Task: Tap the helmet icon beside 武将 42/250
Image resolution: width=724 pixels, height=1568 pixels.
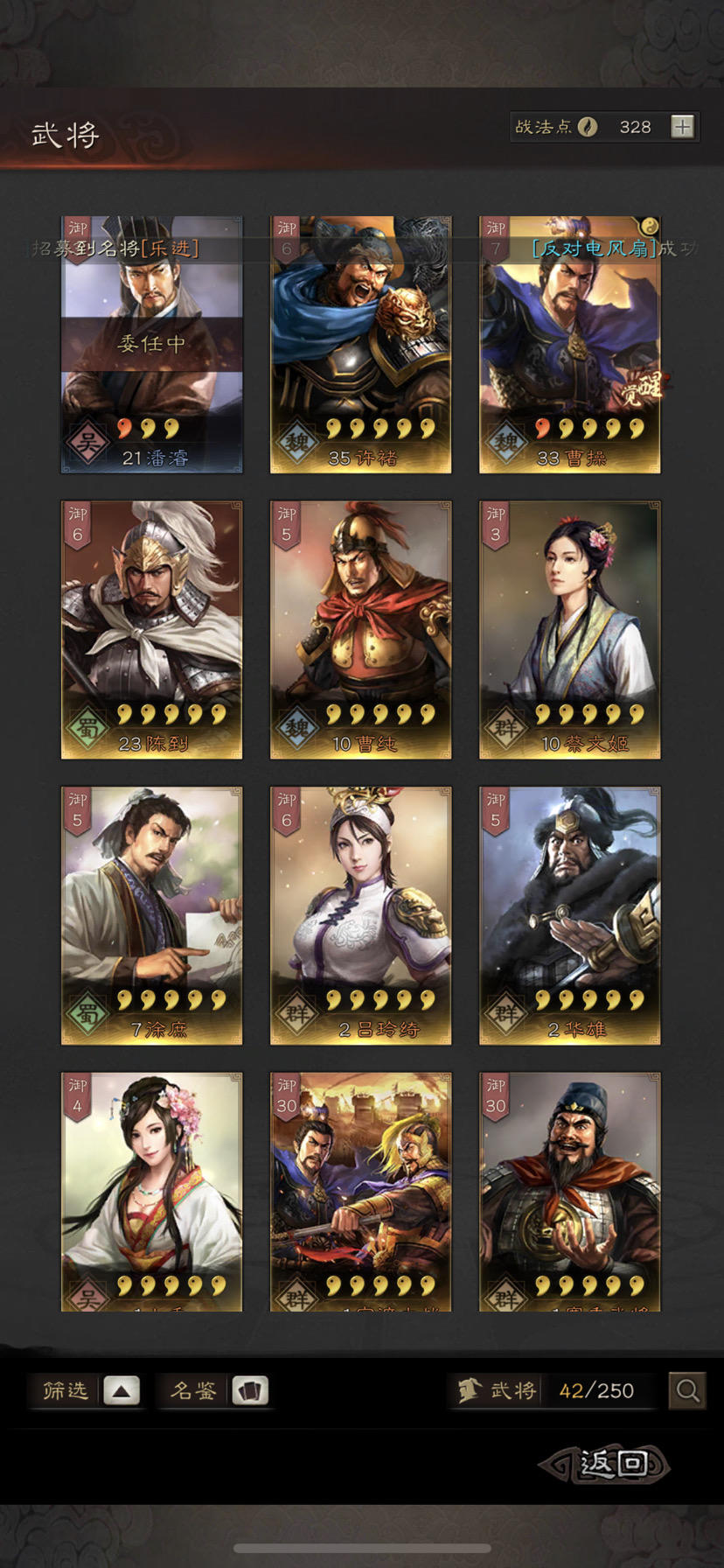Action: click(469, 1389)
